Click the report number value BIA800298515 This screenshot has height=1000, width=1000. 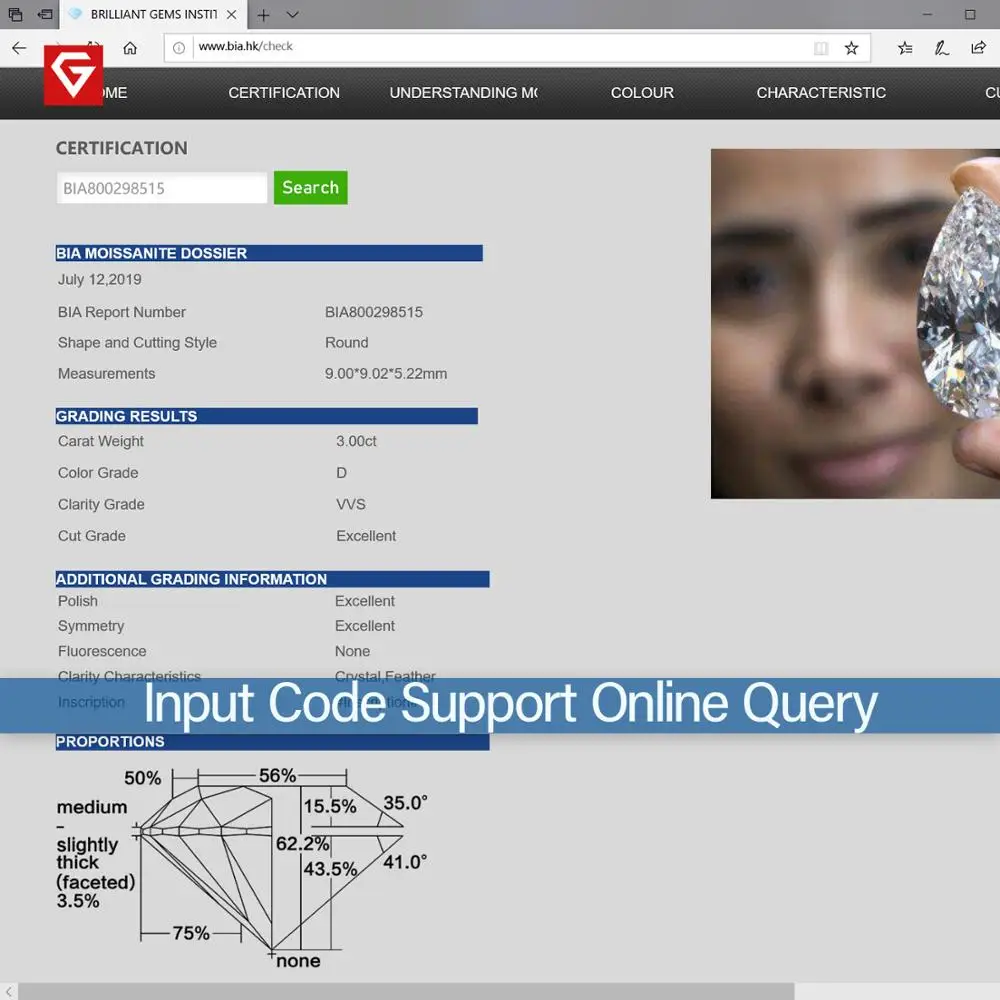374,312
